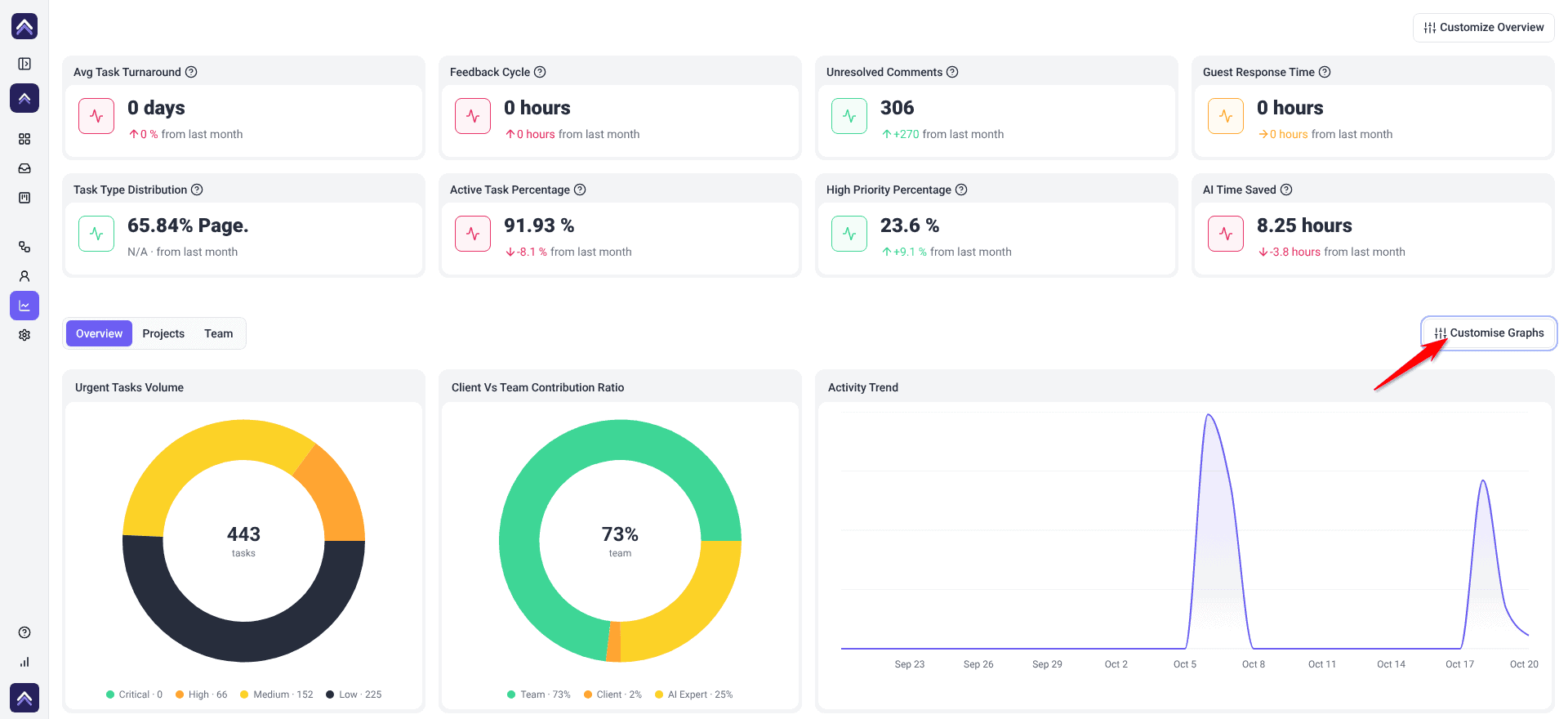Switch to the Team tab
1568x719 pixels.
[219, 333]
